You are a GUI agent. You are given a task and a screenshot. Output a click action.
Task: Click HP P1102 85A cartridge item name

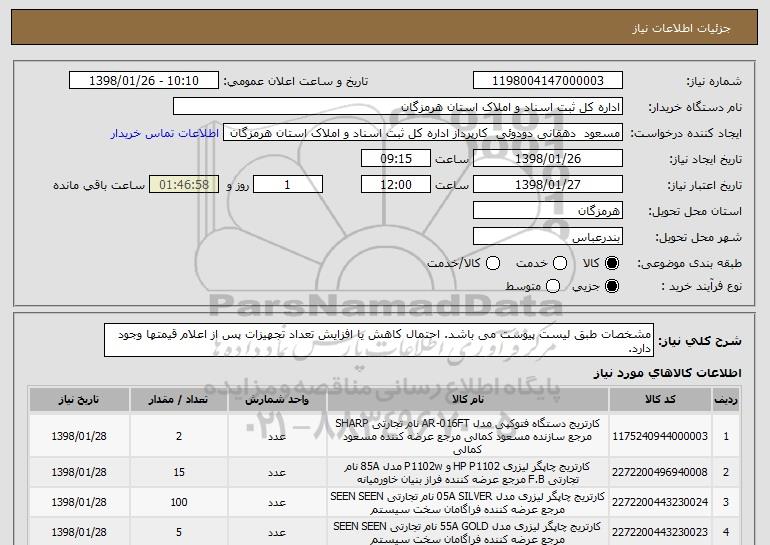point(468,472)
